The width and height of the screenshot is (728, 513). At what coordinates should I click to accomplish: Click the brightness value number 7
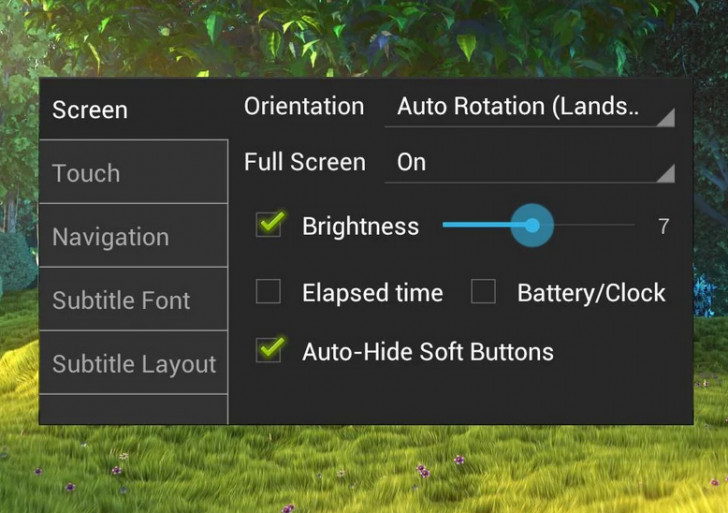click(663, 226)
